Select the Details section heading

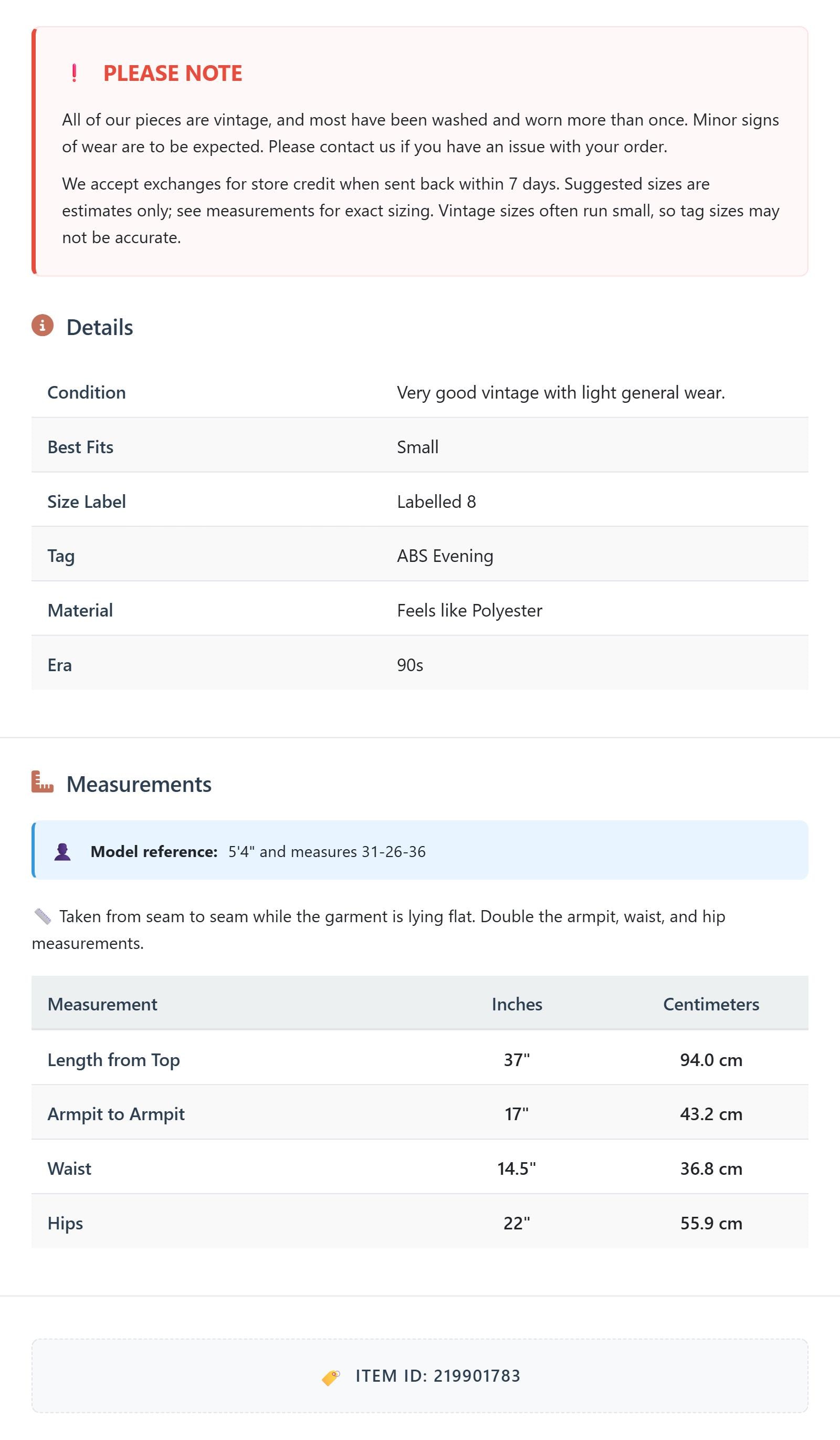point(99,327)
